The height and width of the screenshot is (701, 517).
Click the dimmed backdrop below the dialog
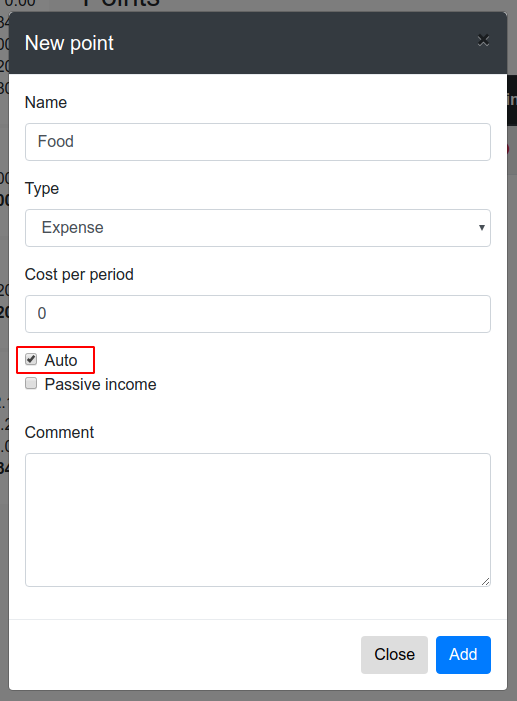click(258, 696)
